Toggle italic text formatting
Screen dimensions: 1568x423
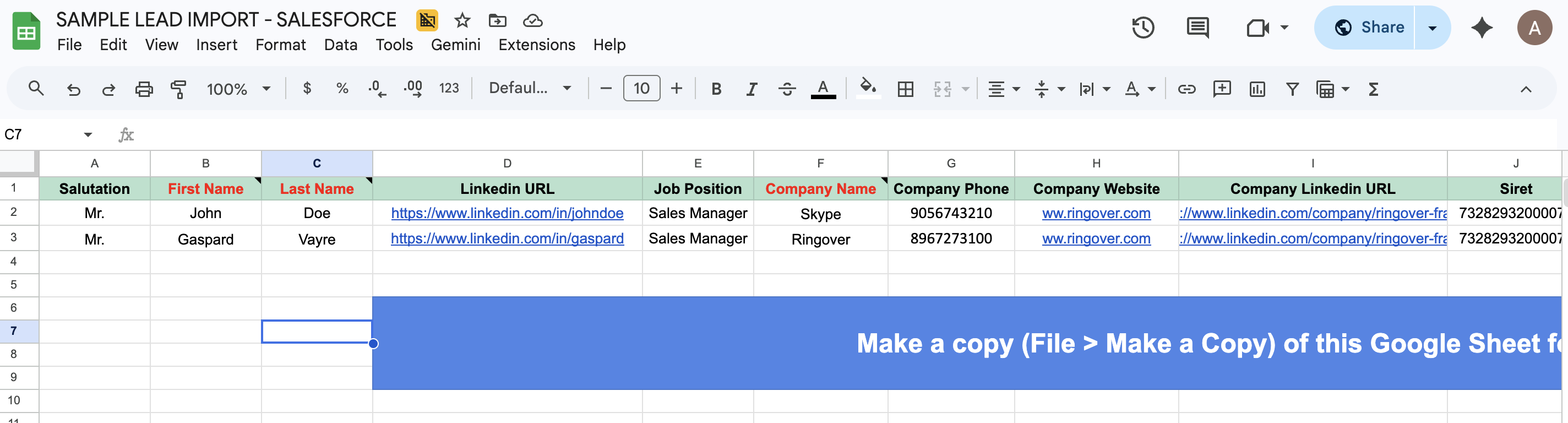coord(751,89)
